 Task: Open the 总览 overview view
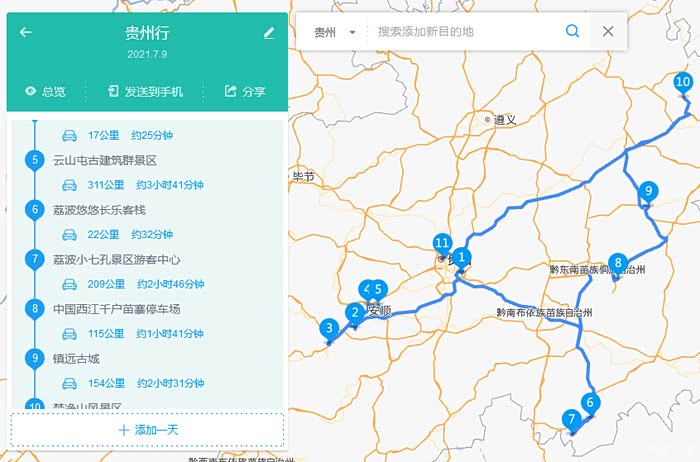(x=45, y=92)
